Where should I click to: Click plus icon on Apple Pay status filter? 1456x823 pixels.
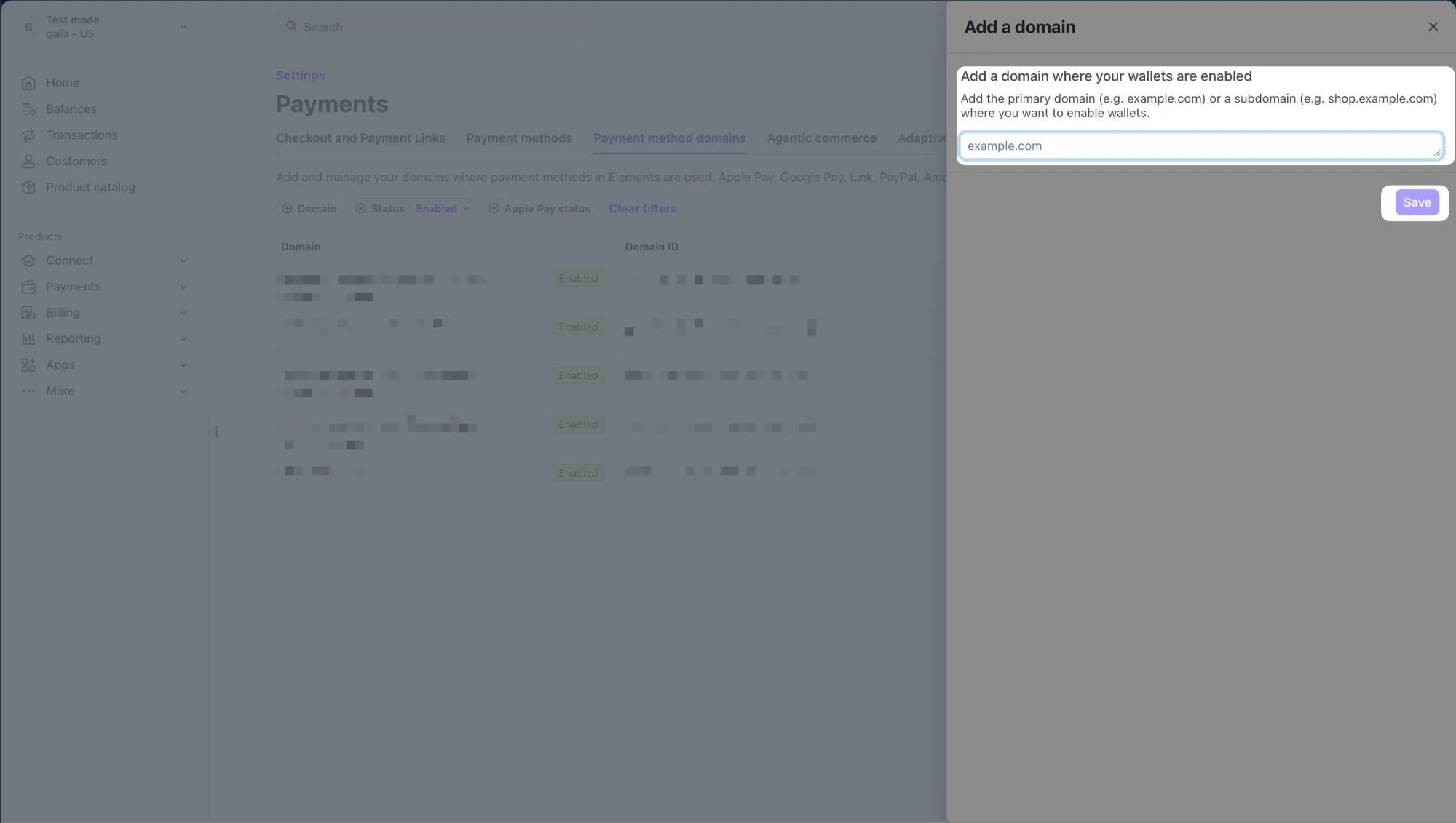[494, 209]
